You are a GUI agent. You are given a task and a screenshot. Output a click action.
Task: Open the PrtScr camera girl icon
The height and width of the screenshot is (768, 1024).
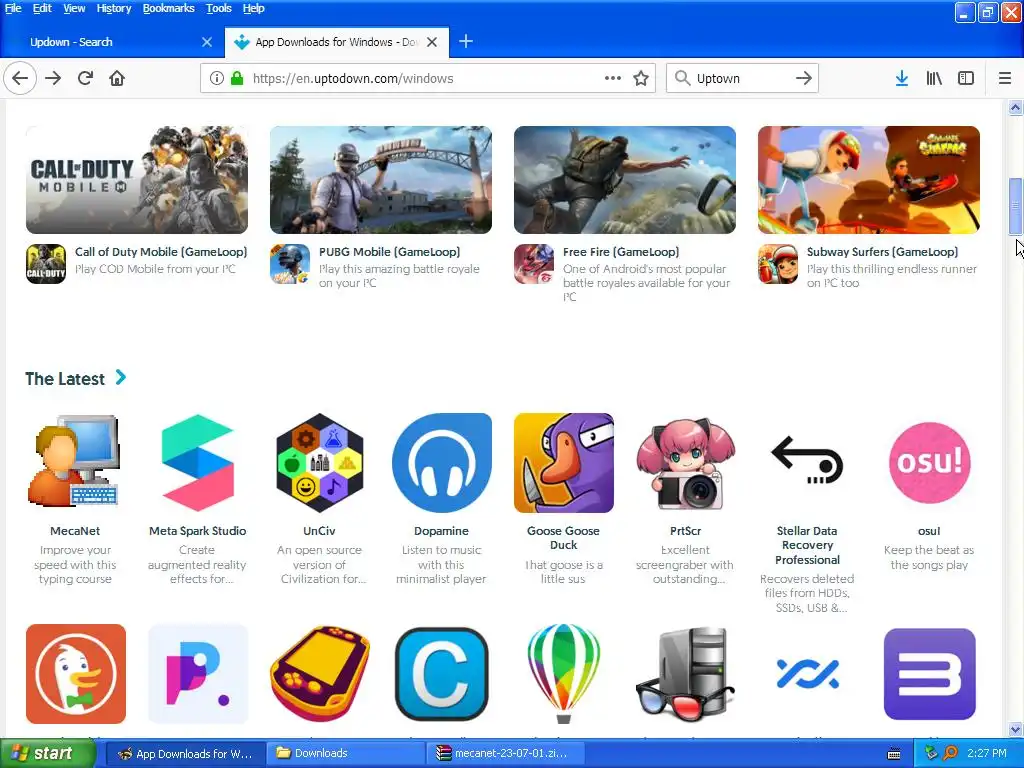[x=686, y=465]
